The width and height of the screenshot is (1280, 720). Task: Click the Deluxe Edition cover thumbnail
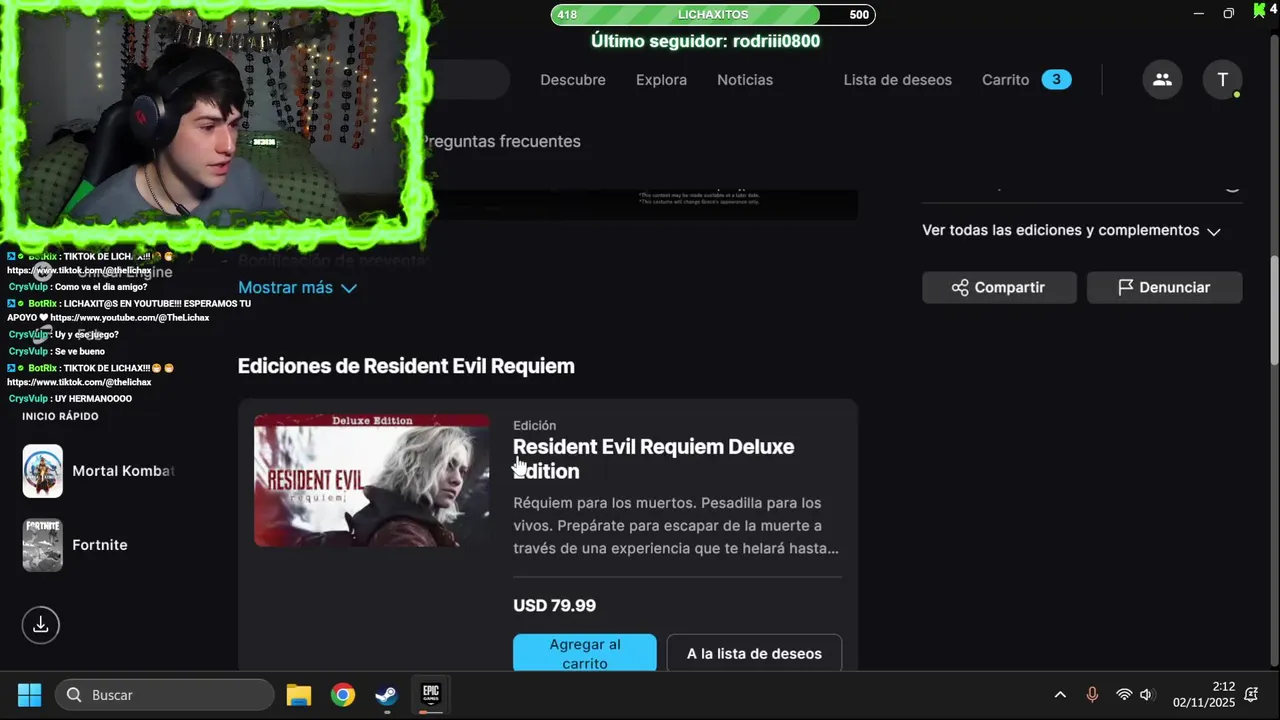[x=372, y=480]
